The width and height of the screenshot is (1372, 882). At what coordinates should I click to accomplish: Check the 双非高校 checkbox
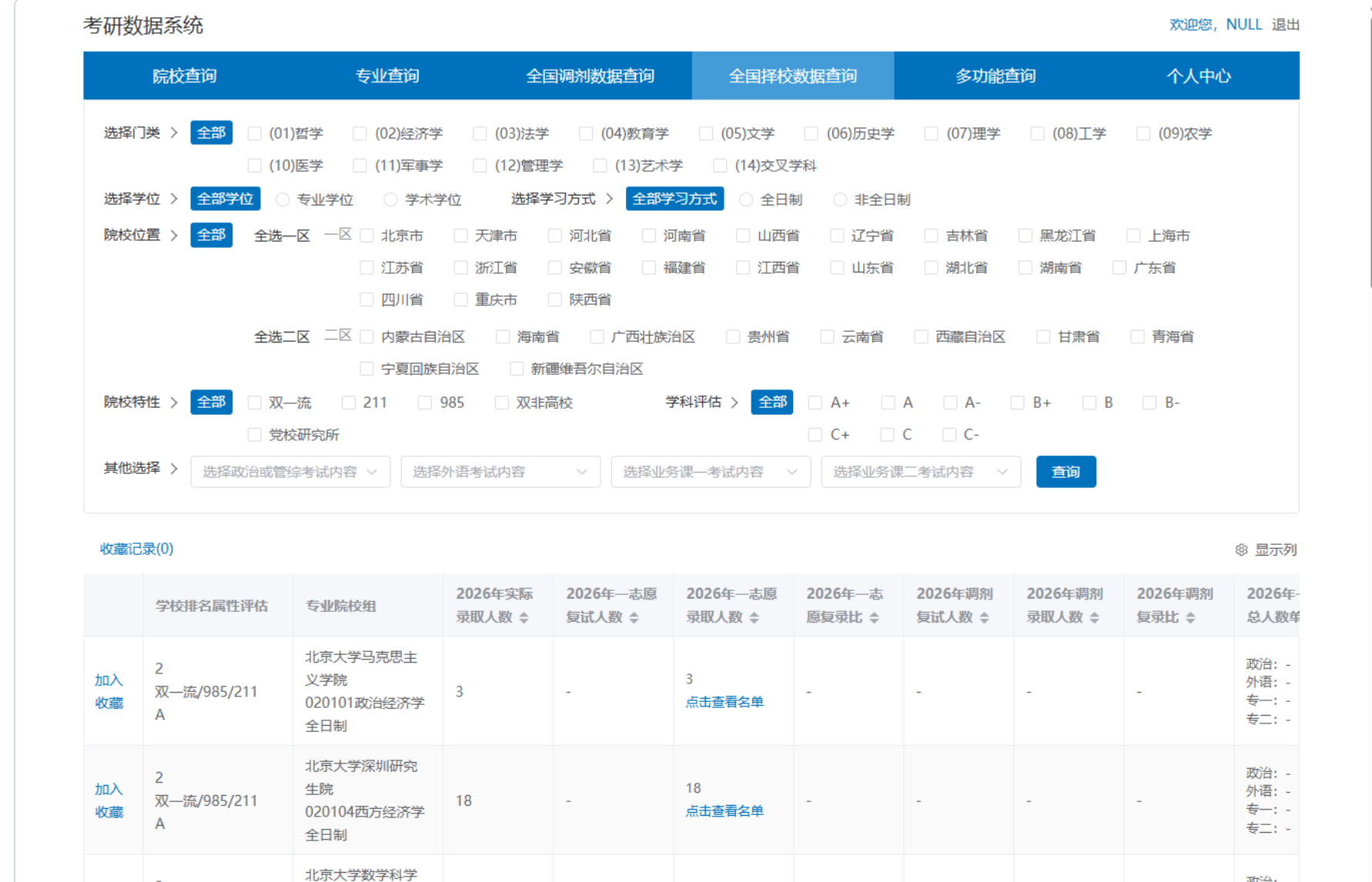tap(502, 403)
